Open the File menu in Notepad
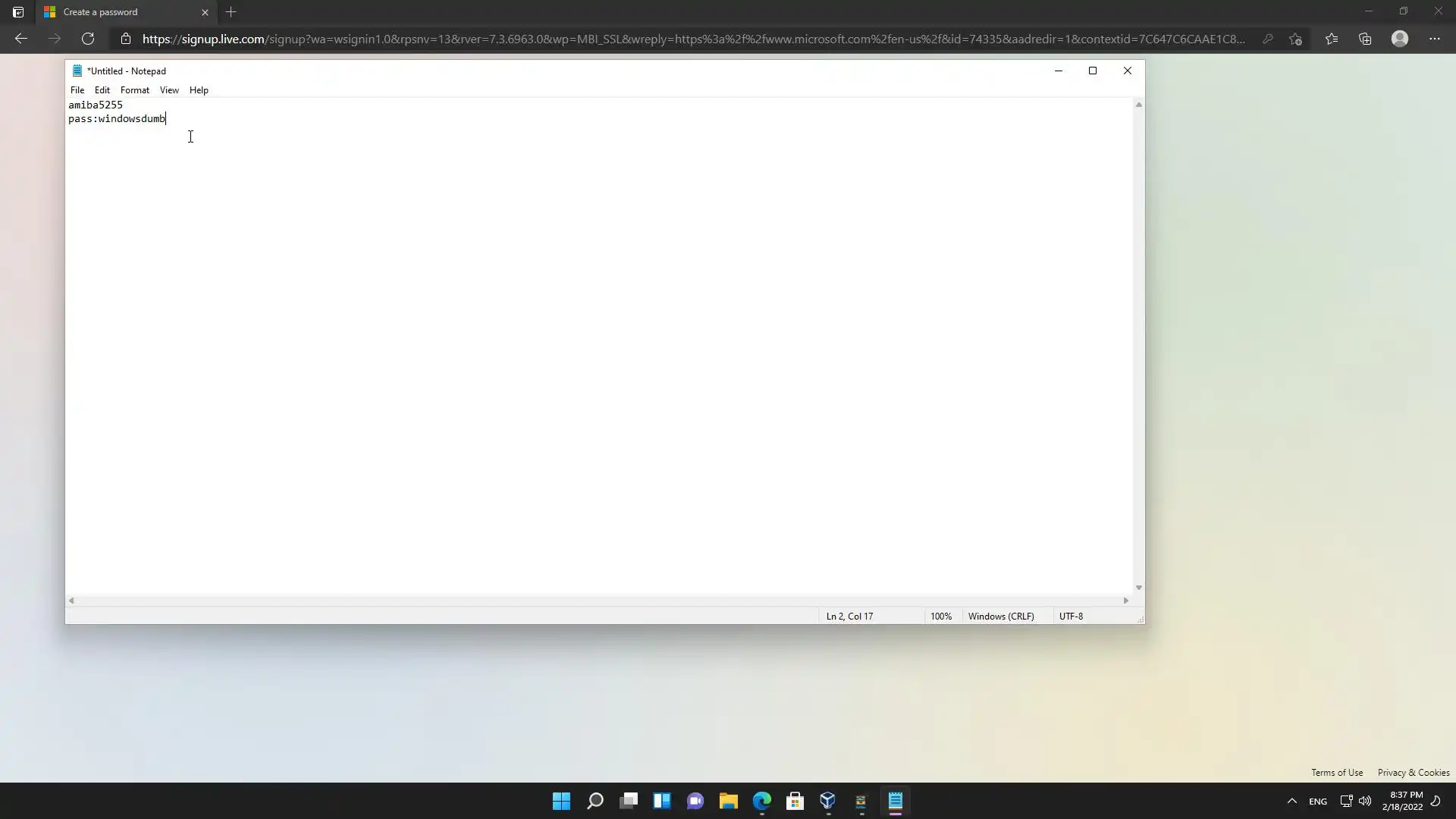 point(77,89)
